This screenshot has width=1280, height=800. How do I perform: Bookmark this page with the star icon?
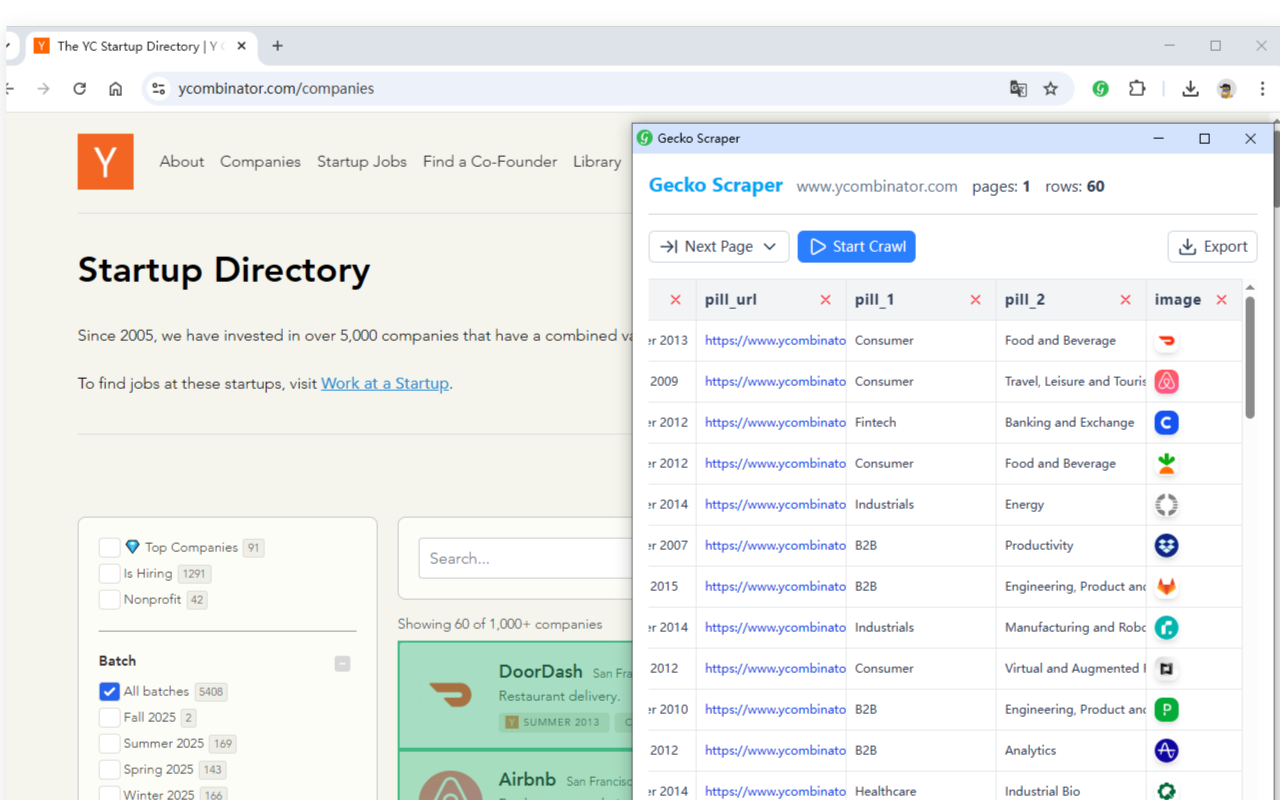pos(1050,88)
